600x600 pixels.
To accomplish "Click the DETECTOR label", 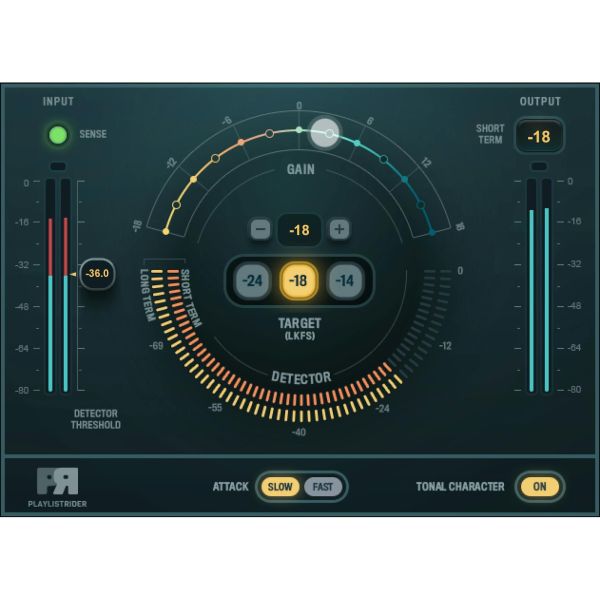I will pyautogui.click(x=301, y=378).
